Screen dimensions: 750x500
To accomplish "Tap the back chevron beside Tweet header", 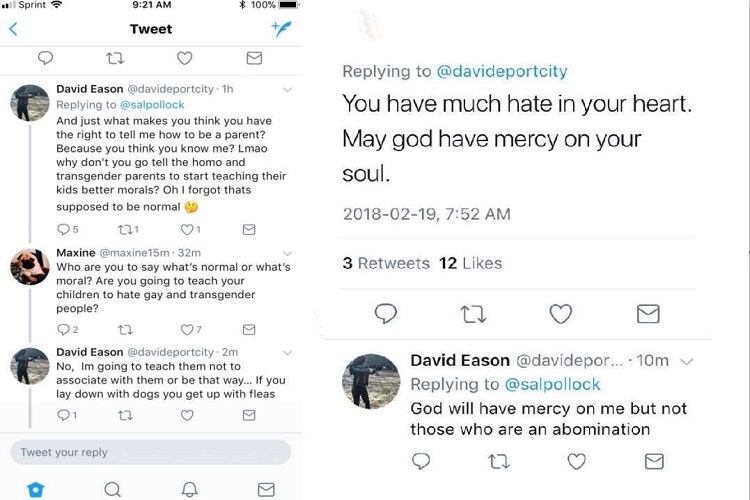I will click(13, 29).
